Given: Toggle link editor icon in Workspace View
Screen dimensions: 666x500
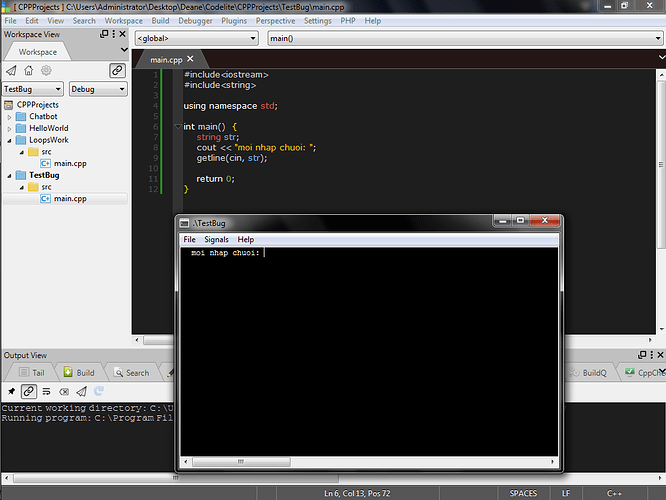Looking at the screenshot, I should pos(117,71).
